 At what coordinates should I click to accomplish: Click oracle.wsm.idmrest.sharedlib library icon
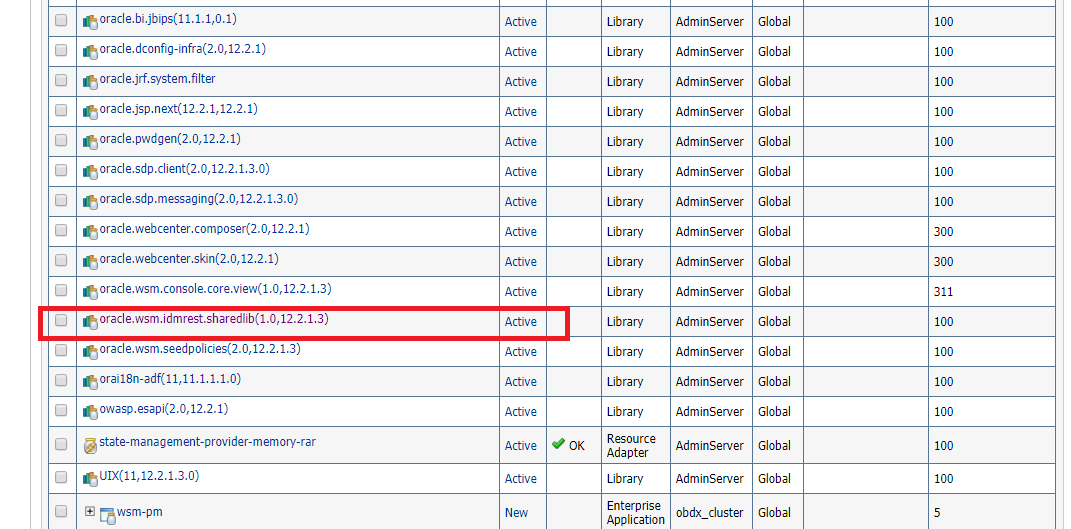coord(90,322)
